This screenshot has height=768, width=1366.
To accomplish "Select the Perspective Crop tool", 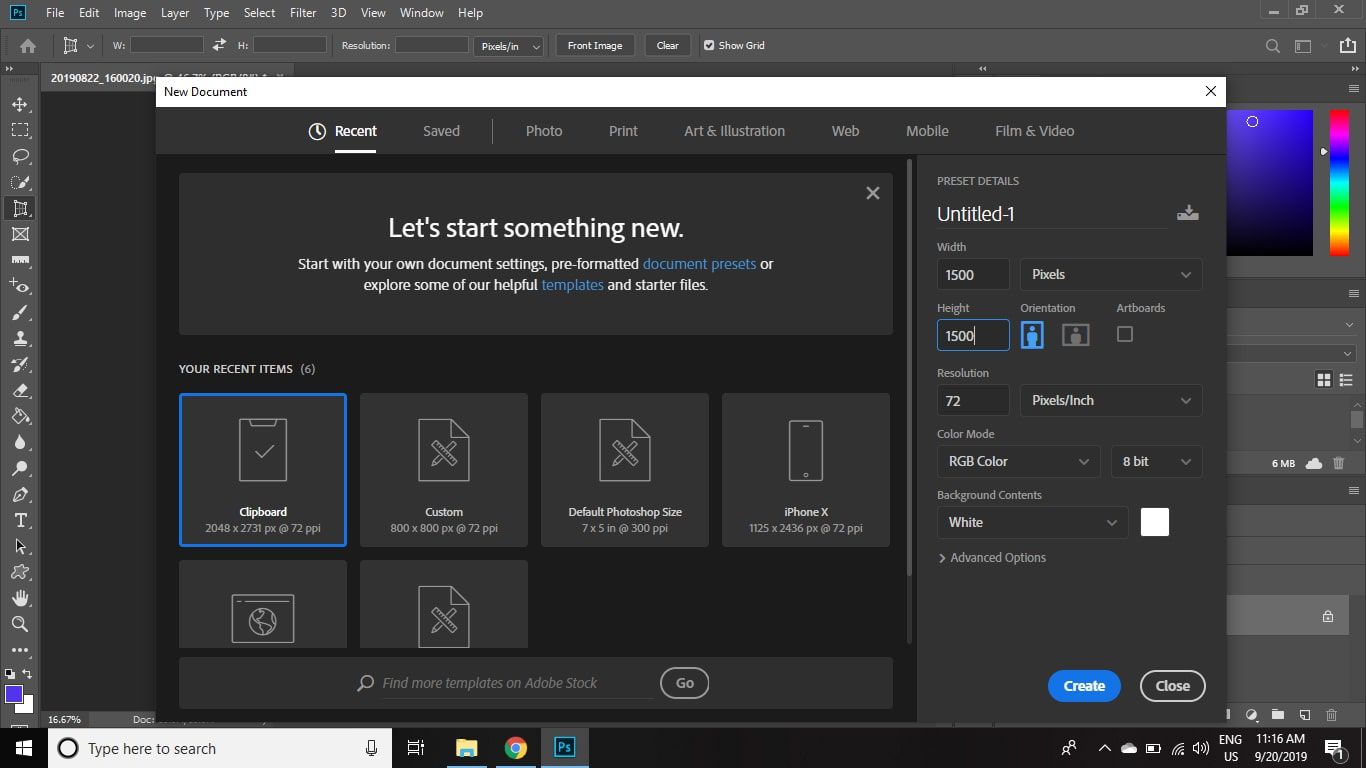I will pyautogui.click(x=20, y=208).
